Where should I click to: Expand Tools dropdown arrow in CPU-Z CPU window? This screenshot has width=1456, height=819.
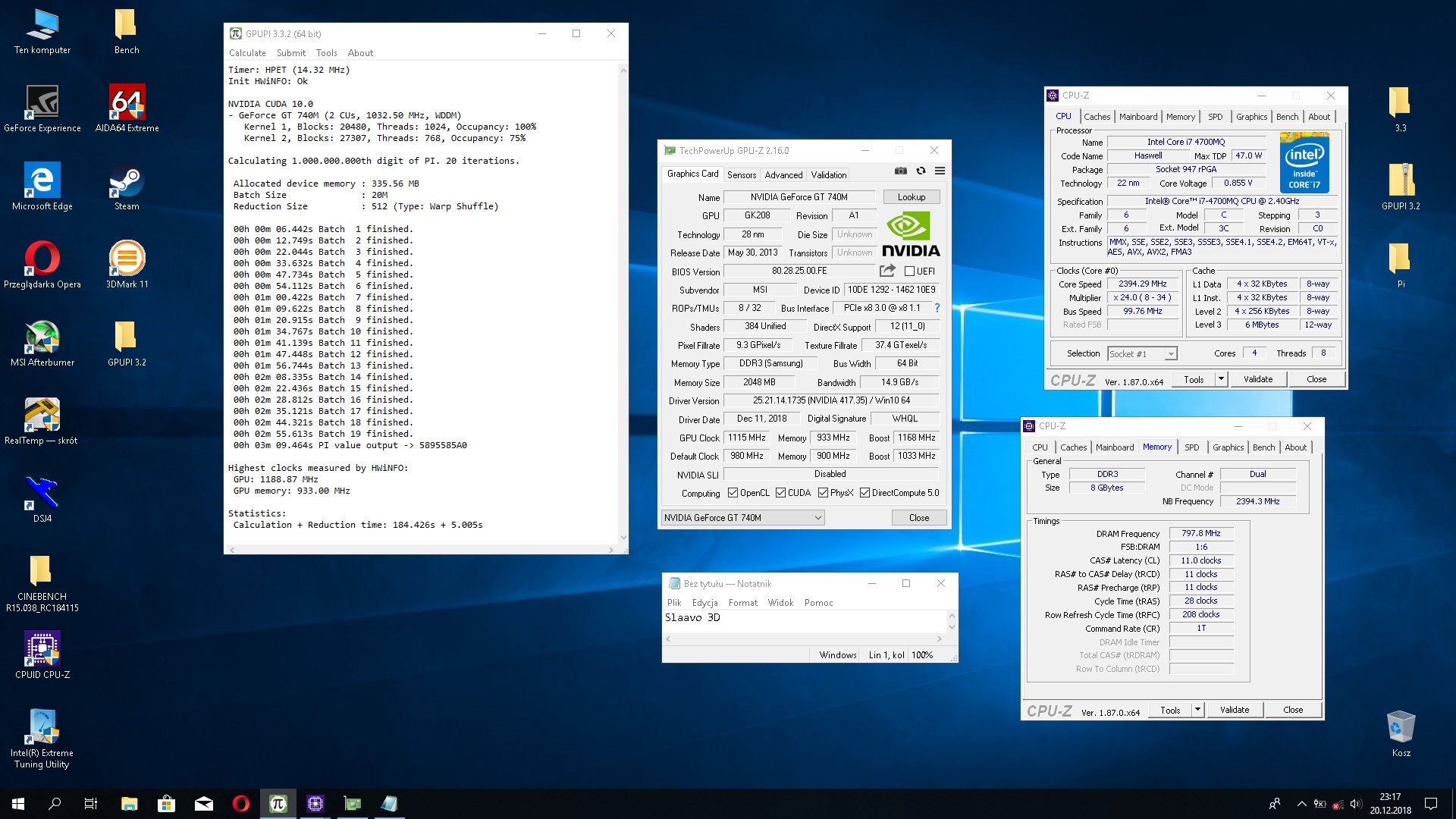pos(1221,379)
